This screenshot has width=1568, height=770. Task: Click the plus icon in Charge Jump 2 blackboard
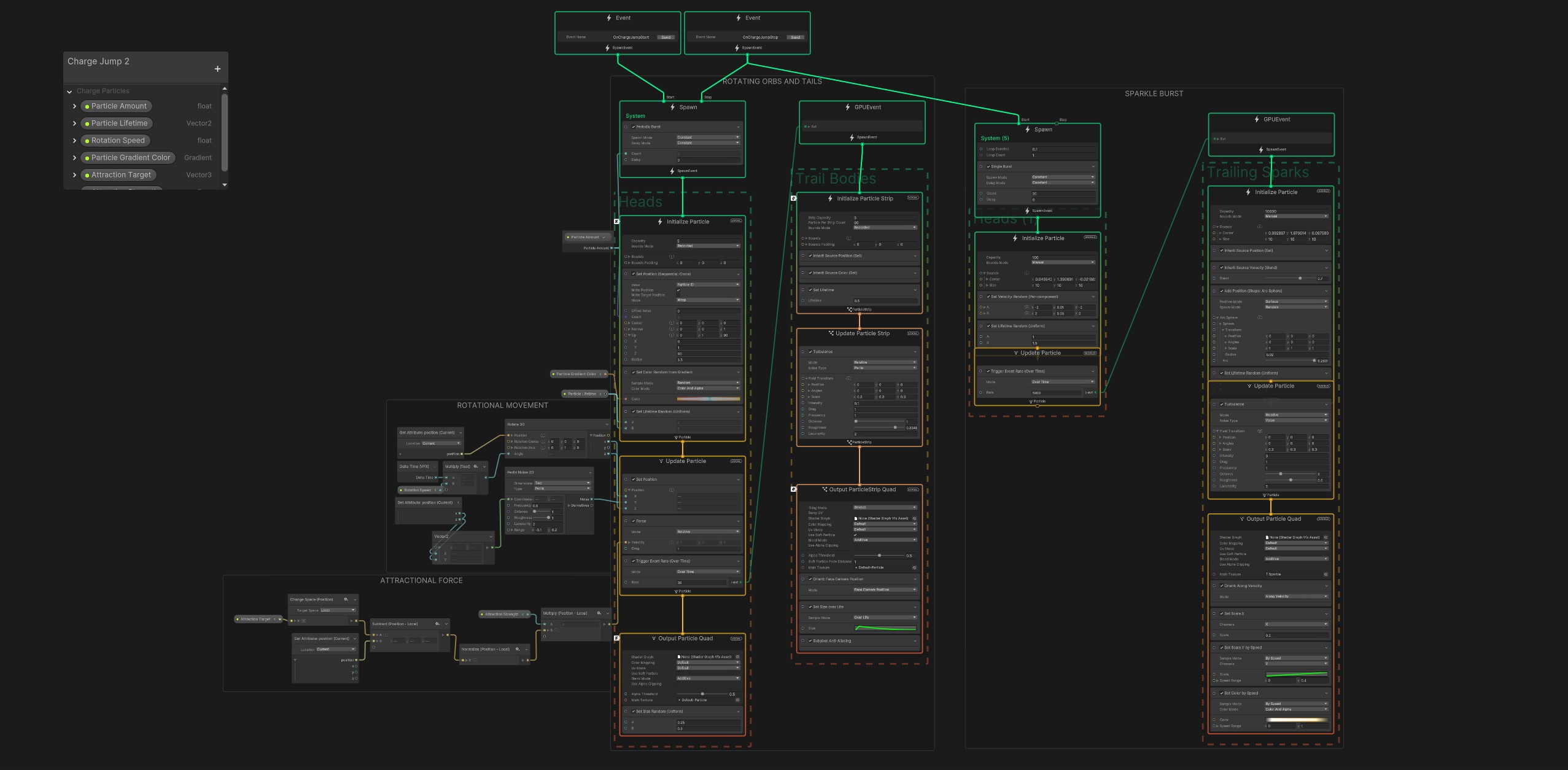(217, 69)
